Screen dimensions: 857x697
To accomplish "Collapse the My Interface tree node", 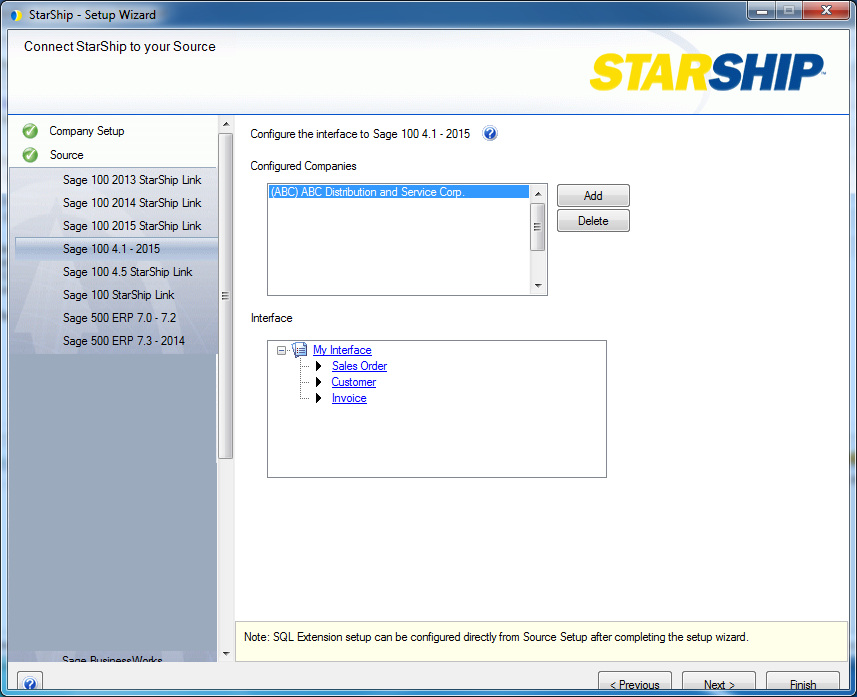I will pos(281,350).
